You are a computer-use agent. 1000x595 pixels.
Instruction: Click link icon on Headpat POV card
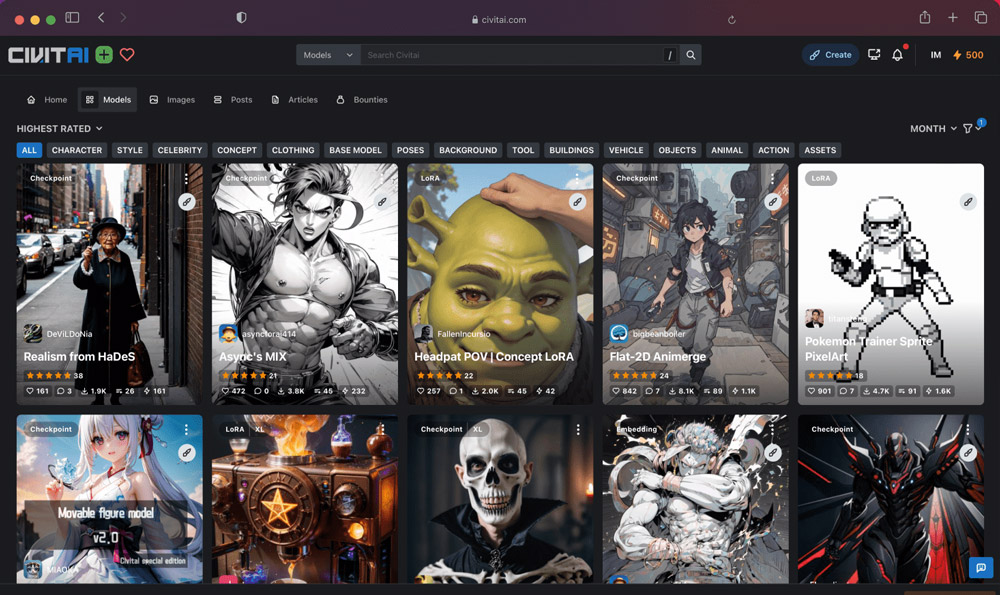(x=577, y=202)
